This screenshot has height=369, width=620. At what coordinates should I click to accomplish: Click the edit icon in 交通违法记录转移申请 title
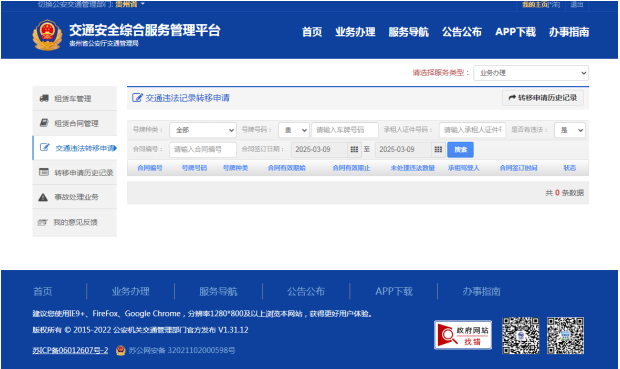click(x=137, y=98)
